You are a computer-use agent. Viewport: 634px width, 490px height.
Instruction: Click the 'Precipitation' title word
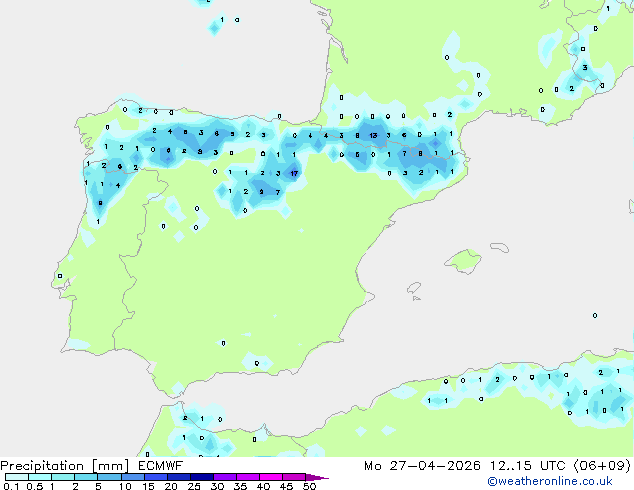42,466
